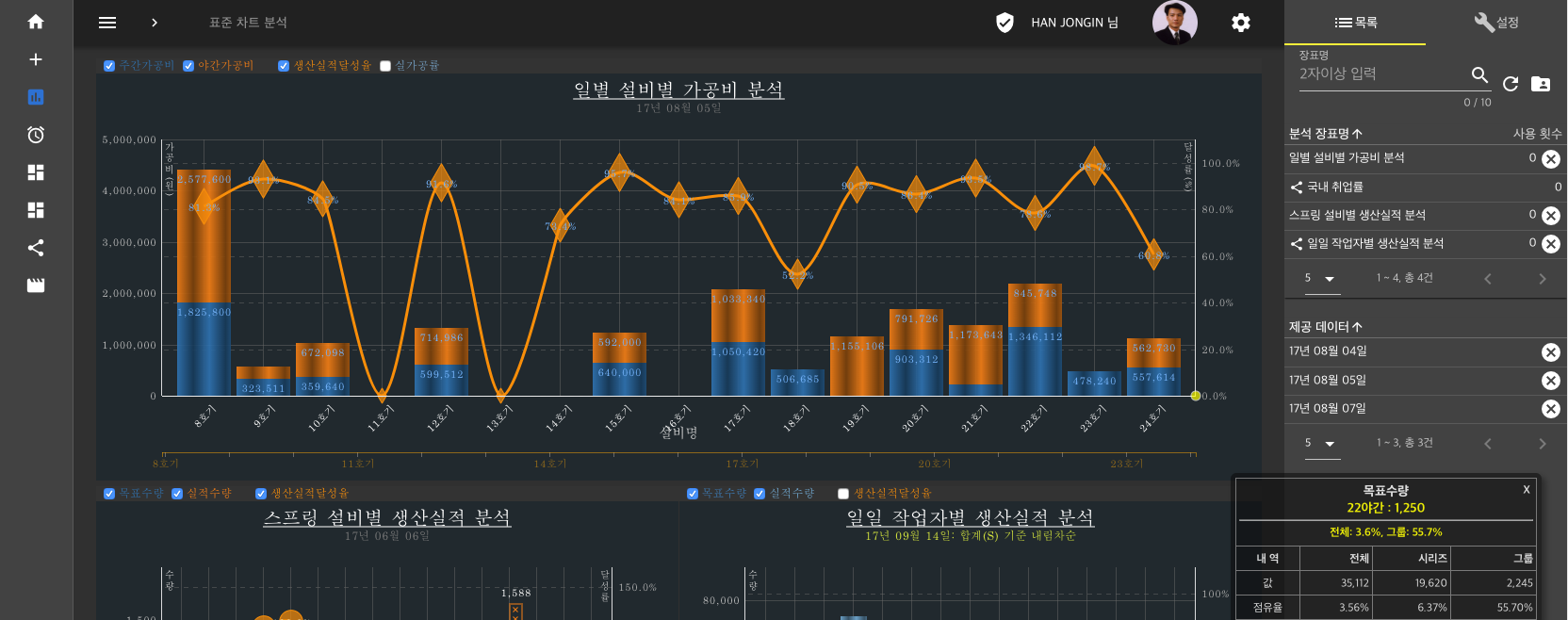The height and width of the screenshot is (620, 1568).
Task: Click the plus add icon in sidebar
Action: tap(36, 59)
